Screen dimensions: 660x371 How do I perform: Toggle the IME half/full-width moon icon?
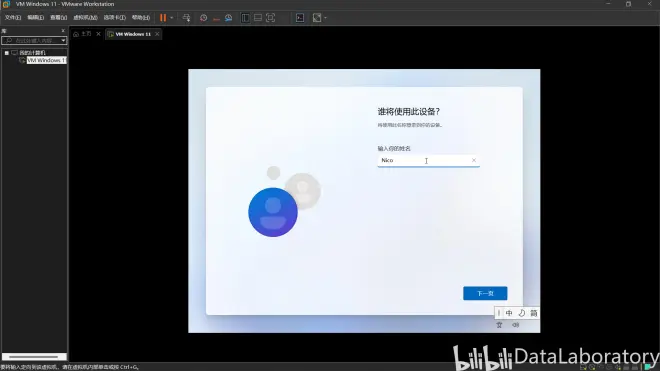click(522, 313)
